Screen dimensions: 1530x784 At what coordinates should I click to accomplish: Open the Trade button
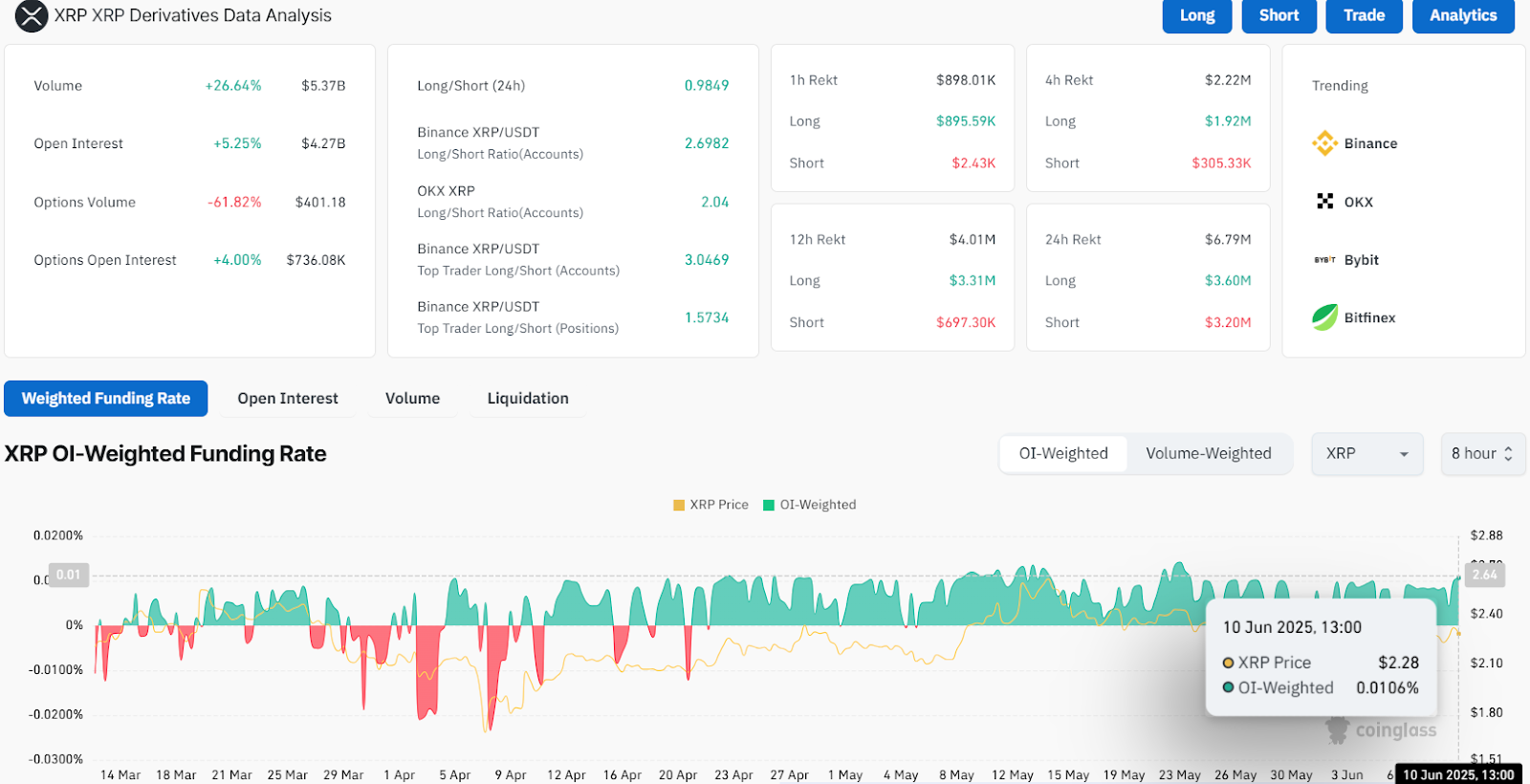(x=1364, y=16)
